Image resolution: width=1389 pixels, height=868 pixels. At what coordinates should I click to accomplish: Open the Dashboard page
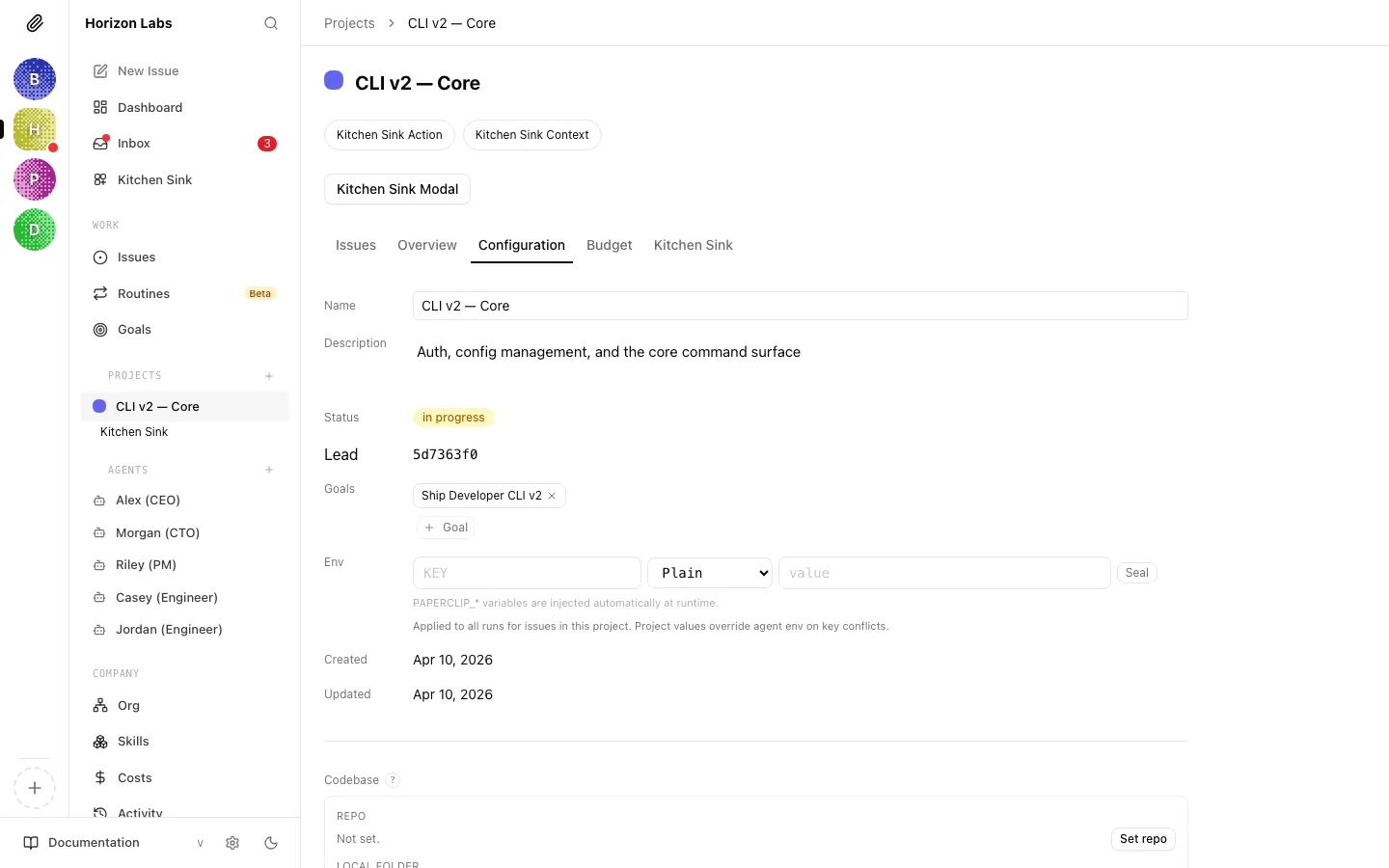[x=184, y=107]
